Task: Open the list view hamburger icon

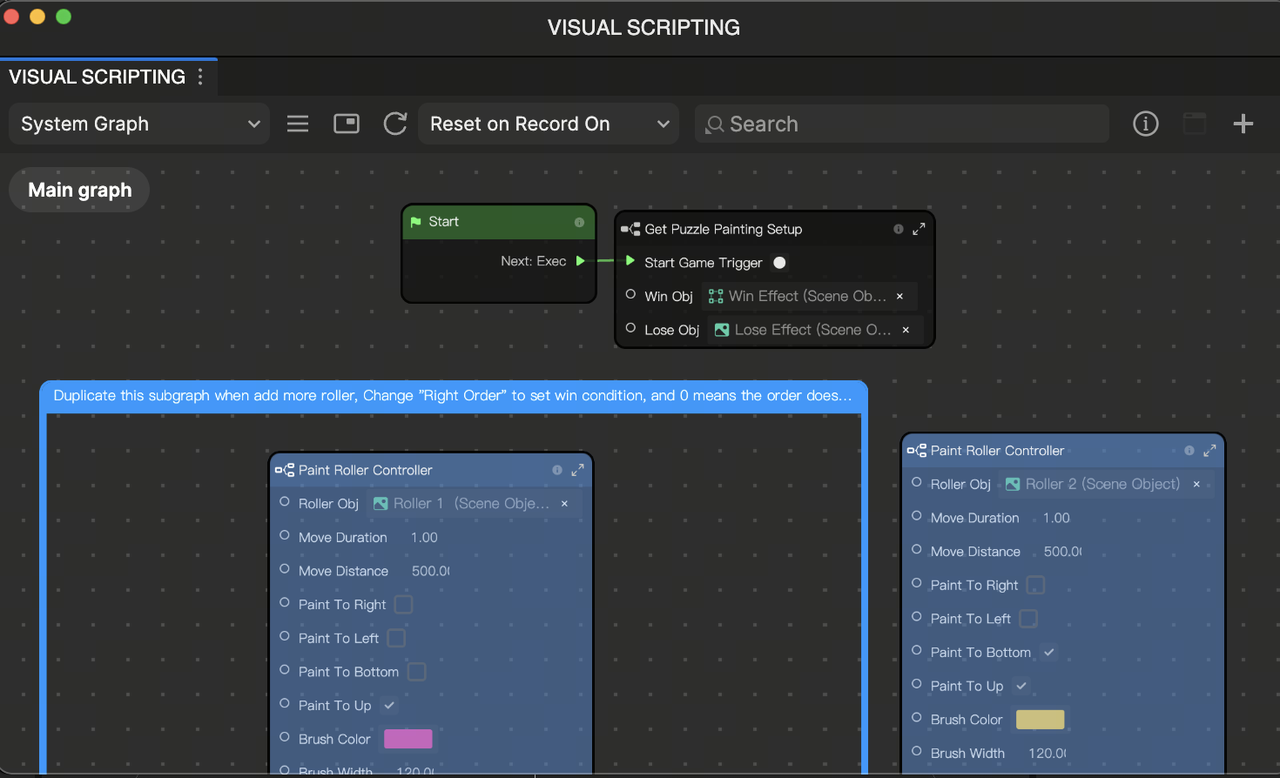Action: click(298, 124)
